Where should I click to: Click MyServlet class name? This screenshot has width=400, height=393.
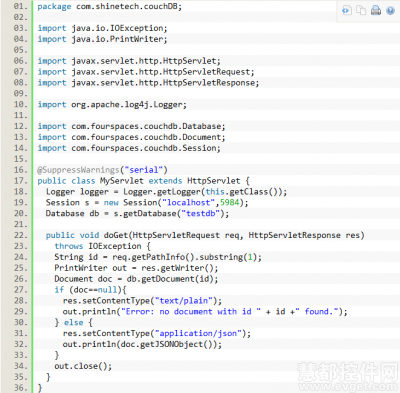pos(122,181)
